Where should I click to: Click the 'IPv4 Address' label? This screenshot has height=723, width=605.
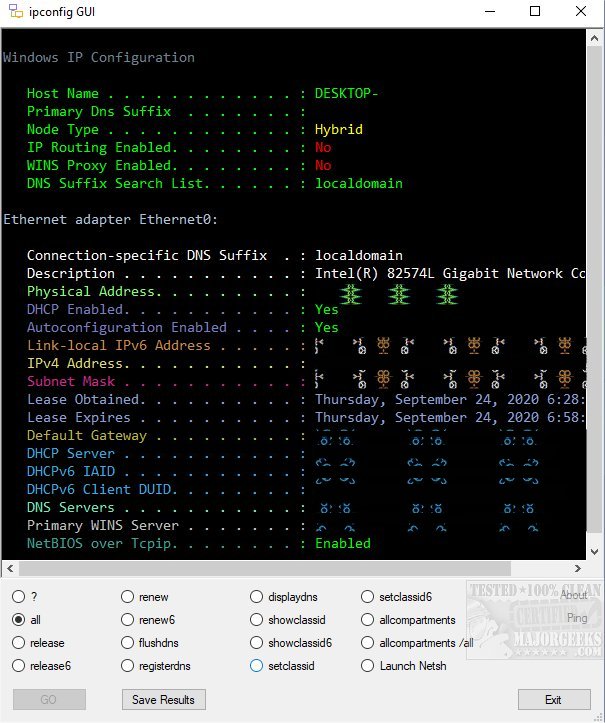[x=75, y=363]
